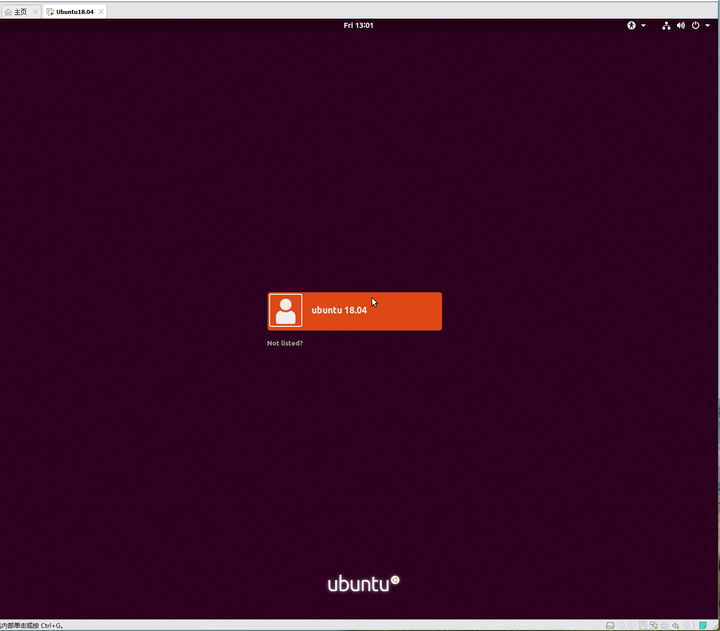Close the Ubuntu18.04 tab
Image resolution: width=720 pixels, height=631 pixels.
pyautogui.click(x=101, y=12)
